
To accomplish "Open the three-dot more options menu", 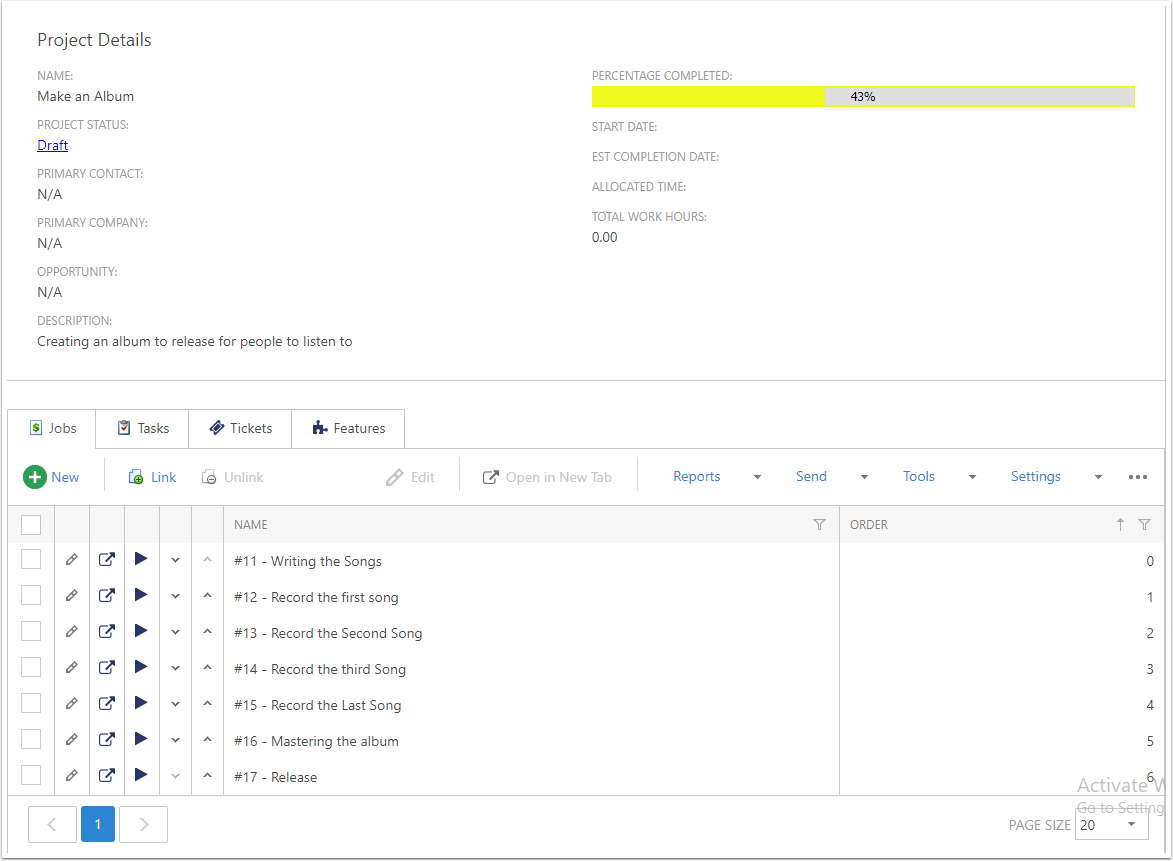I will pos(1138,477).
